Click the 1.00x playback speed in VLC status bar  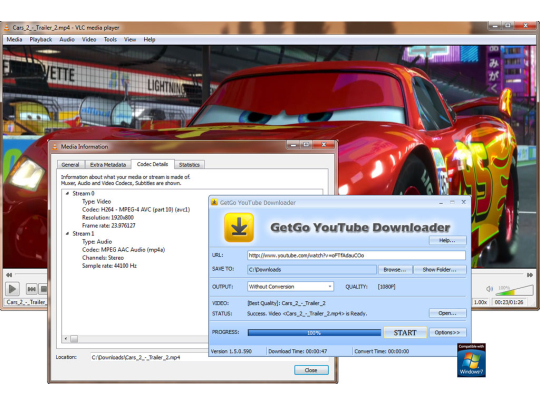click(x=480, y=302)
